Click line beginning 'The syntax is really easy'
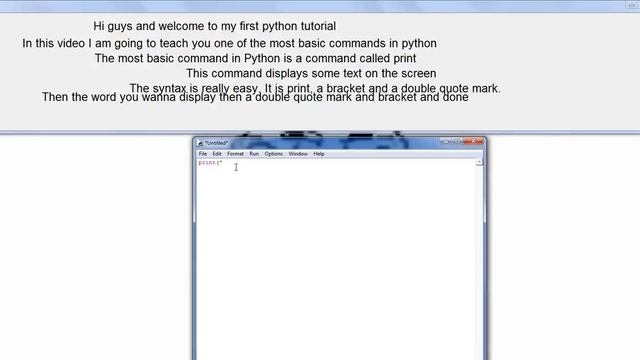This screenshot has height=360, width=640. pos(315,88)
